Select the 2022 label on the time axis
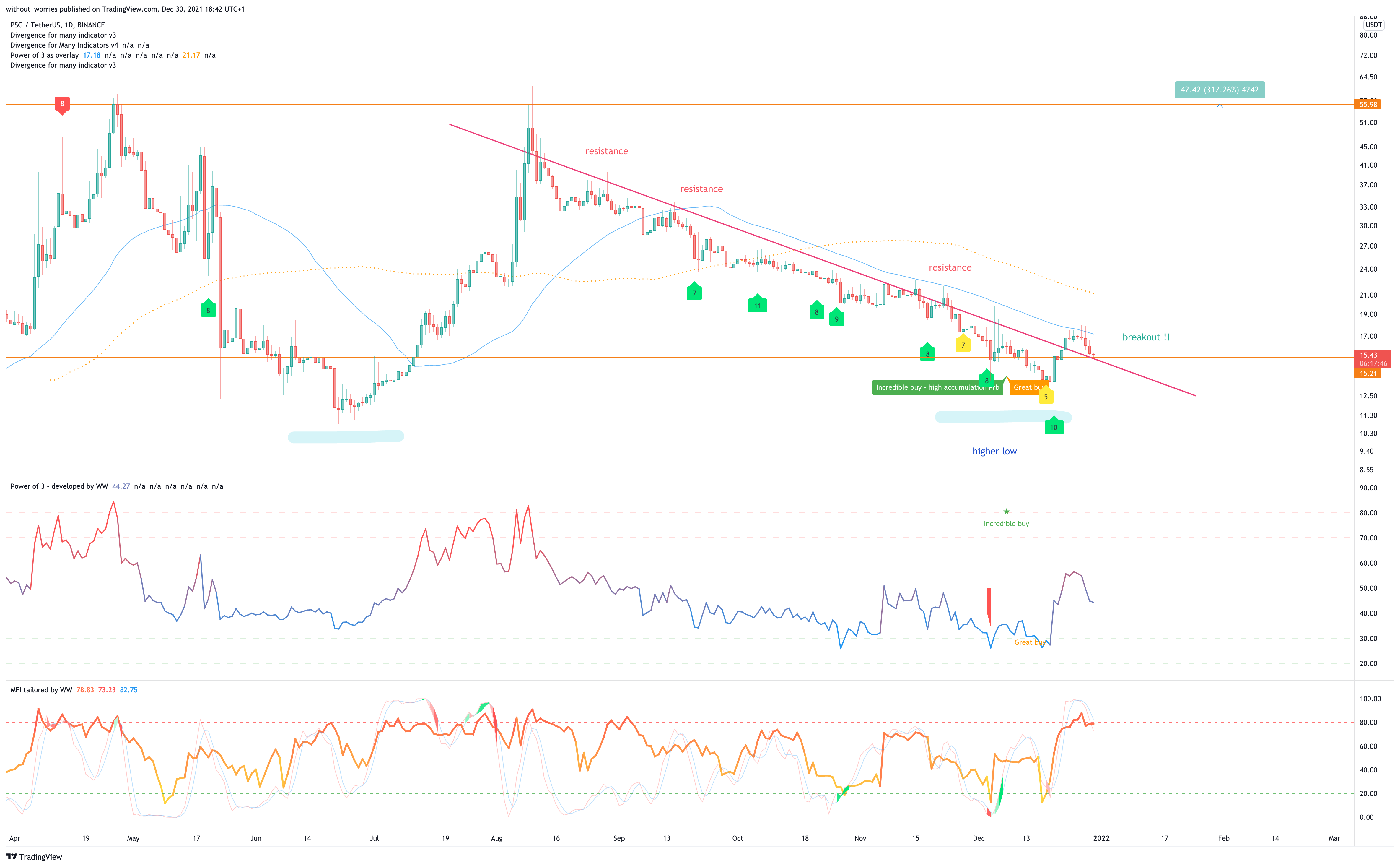Screen dimensions: 1400x867 1101,838
